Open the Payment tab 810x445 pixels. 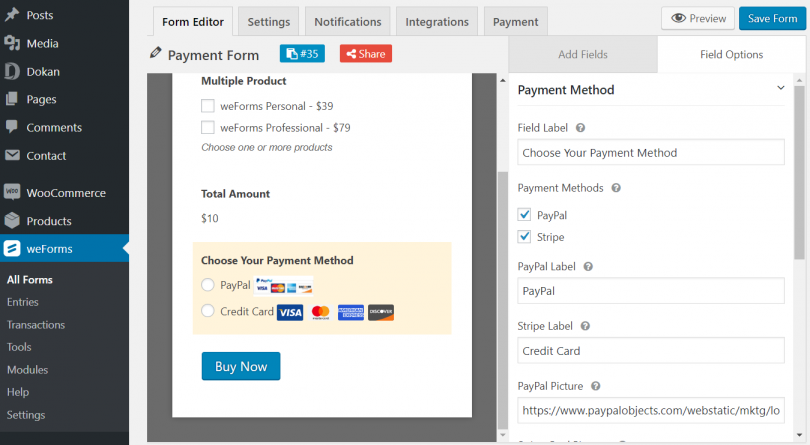(516, 22)
